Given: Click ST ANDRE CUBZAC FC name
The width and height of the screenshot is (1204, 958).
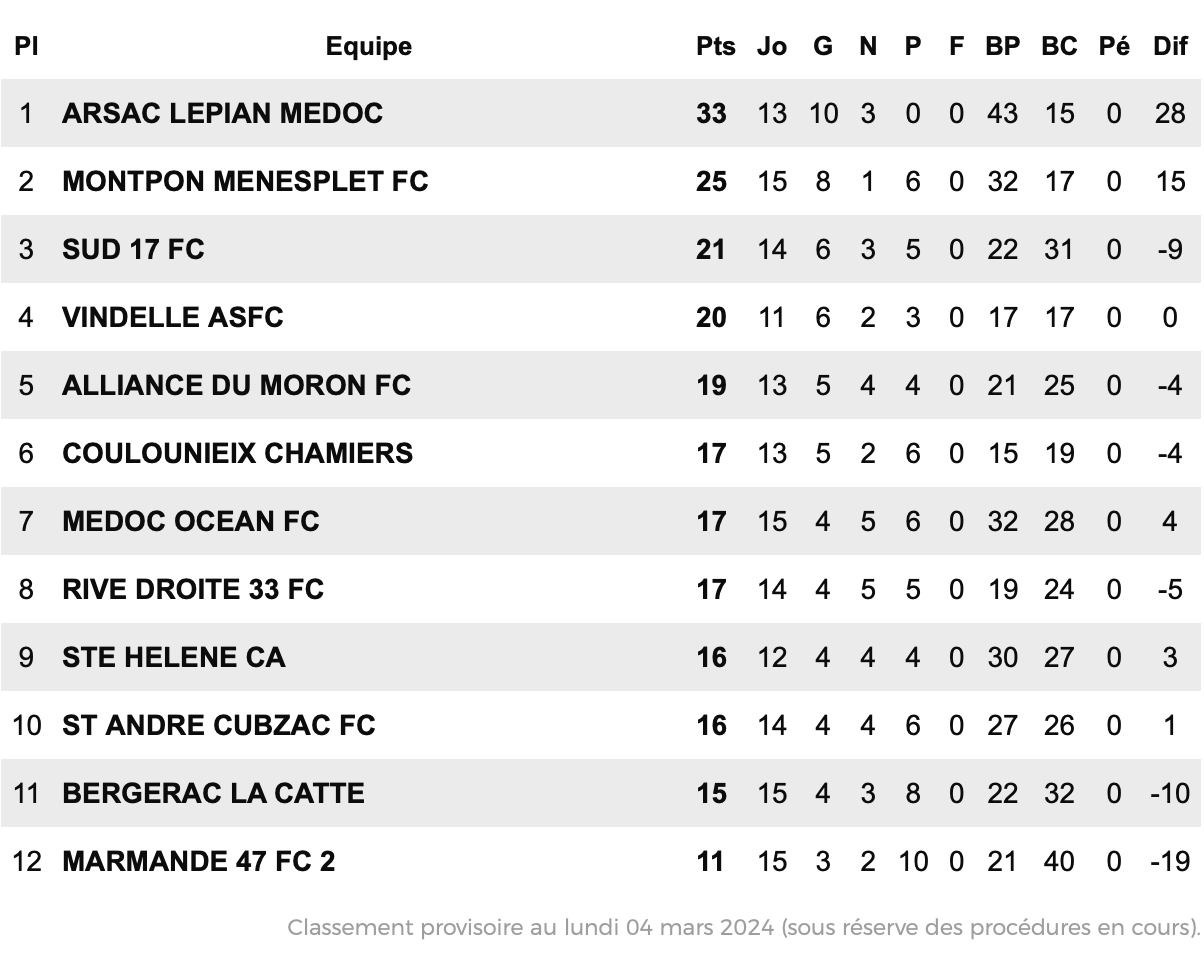Looking at the screenshot, I should click(219, 725).
